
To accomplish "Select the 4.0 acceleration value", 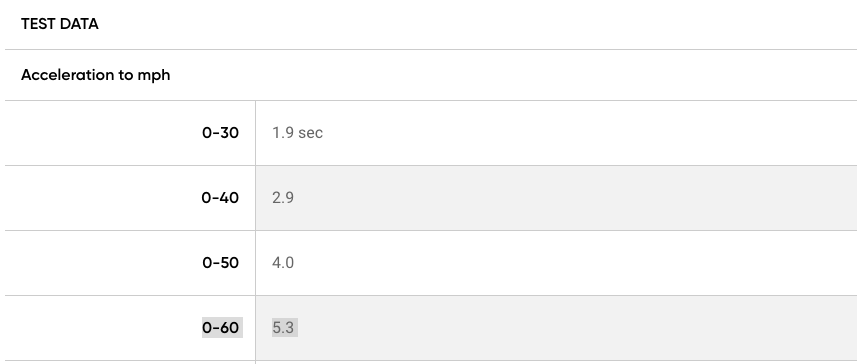I will 283,262.
